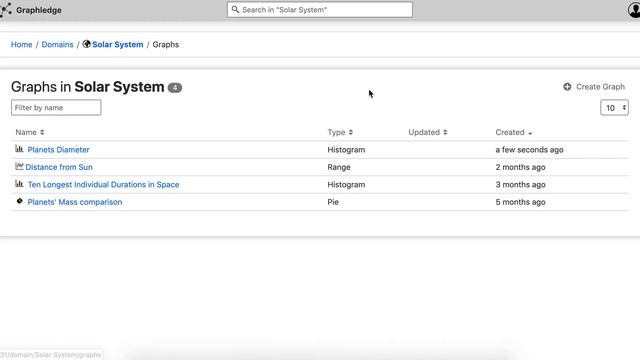
Task: Open the page size 10 dropdown
Action: click(614, 108)
